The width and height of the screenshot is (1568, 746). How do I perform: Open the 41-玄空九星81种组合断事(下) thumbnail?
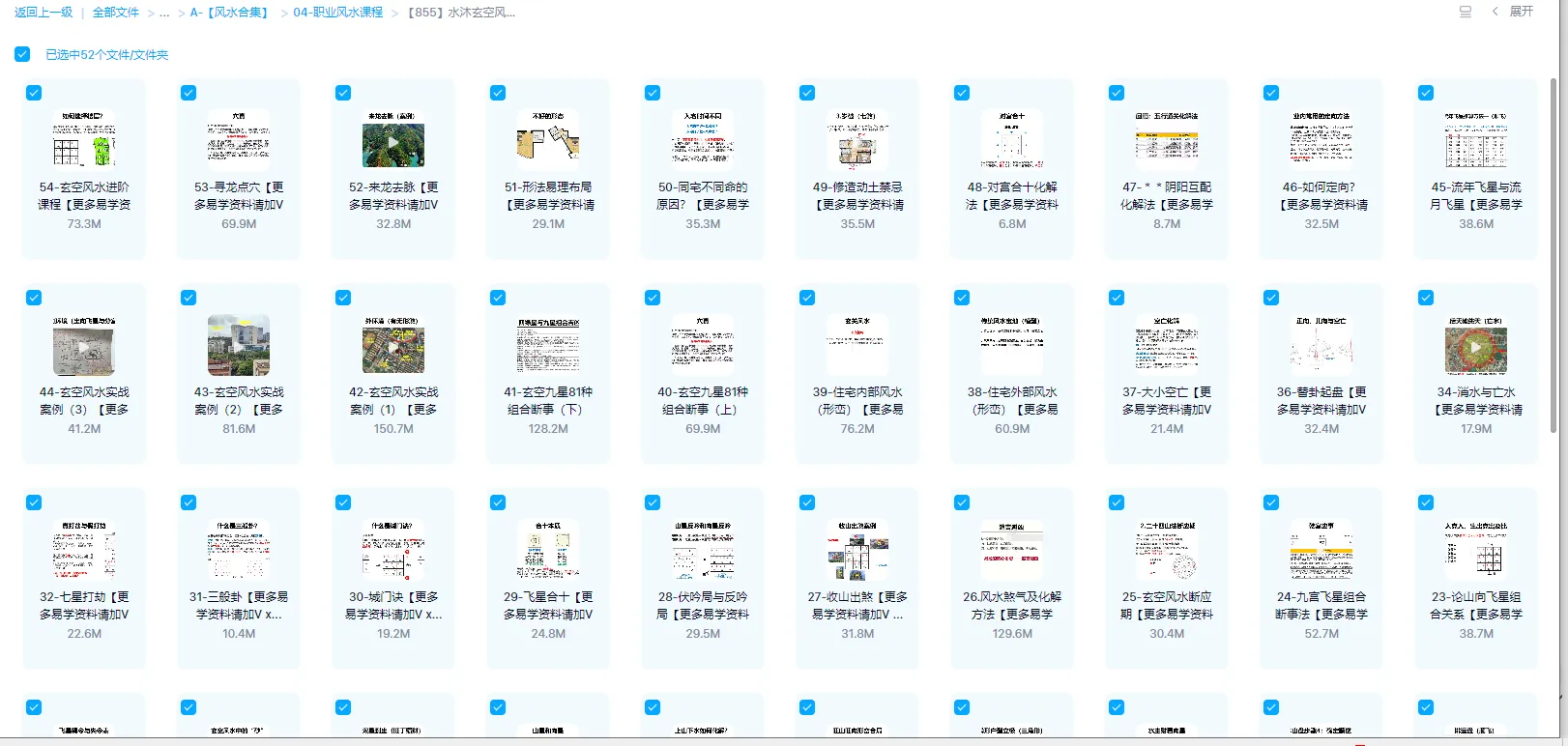pos(548,345)
